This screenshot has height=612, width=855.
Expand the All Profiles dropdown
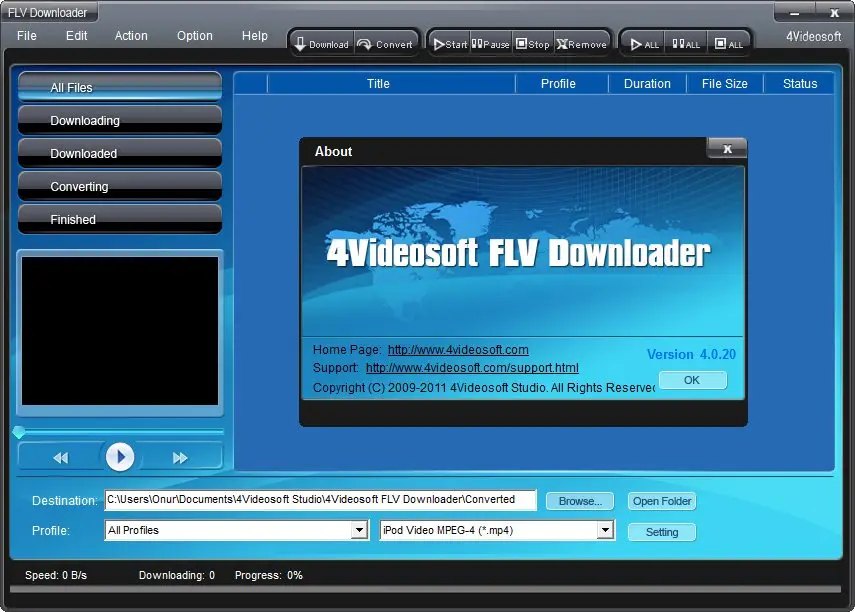click(x=359, y=530)
